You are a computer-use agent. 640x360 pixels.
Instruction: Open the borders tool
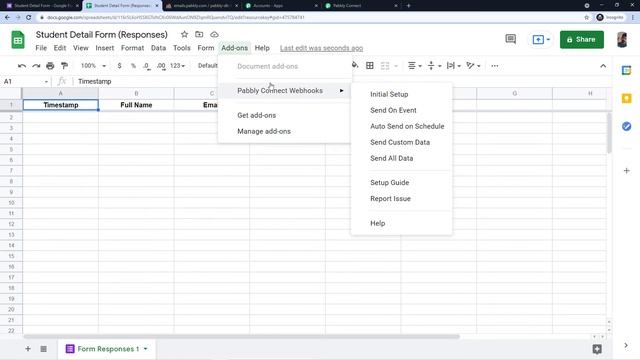point(370,66)
